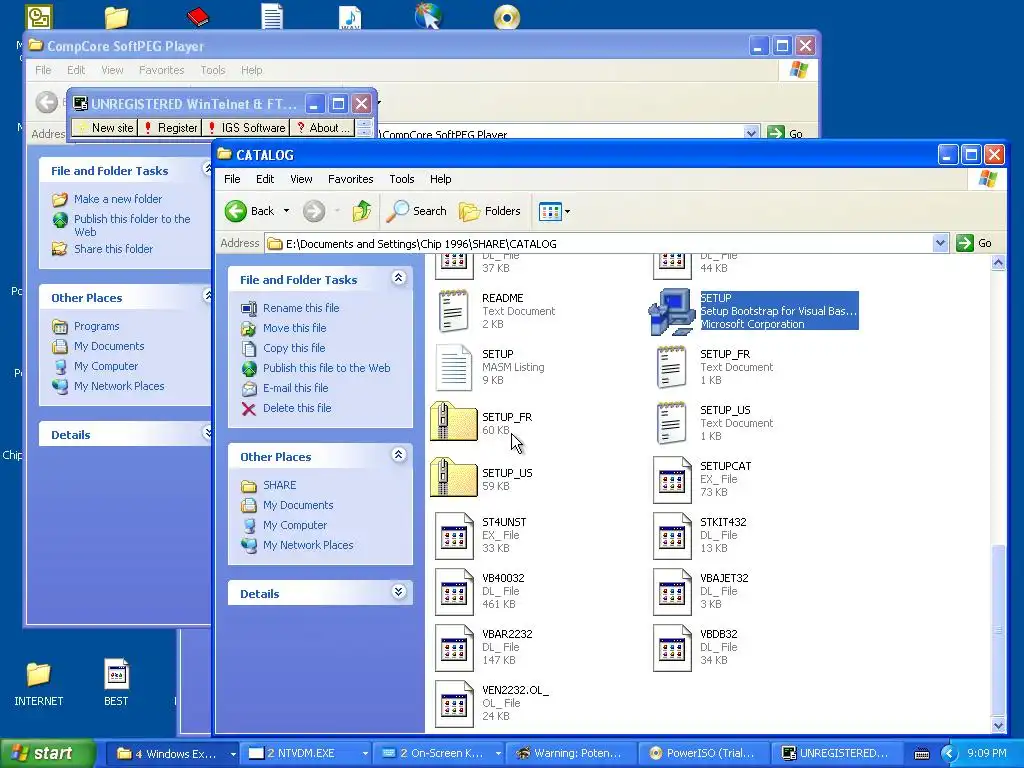This screenshot has height=768, width=1024.
Task: Select the STKIT432 DL_ file icon
Action: pyautogui.click(x=671, y=536)
